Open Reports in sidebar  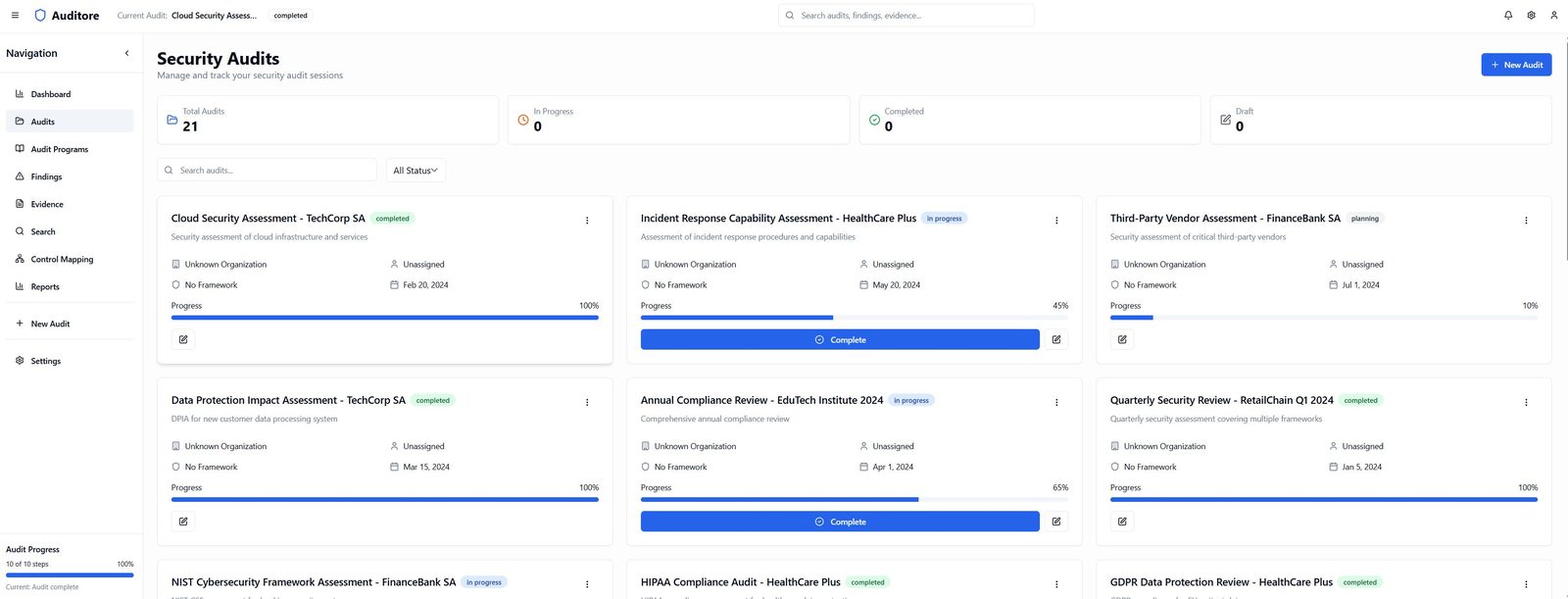70,286
